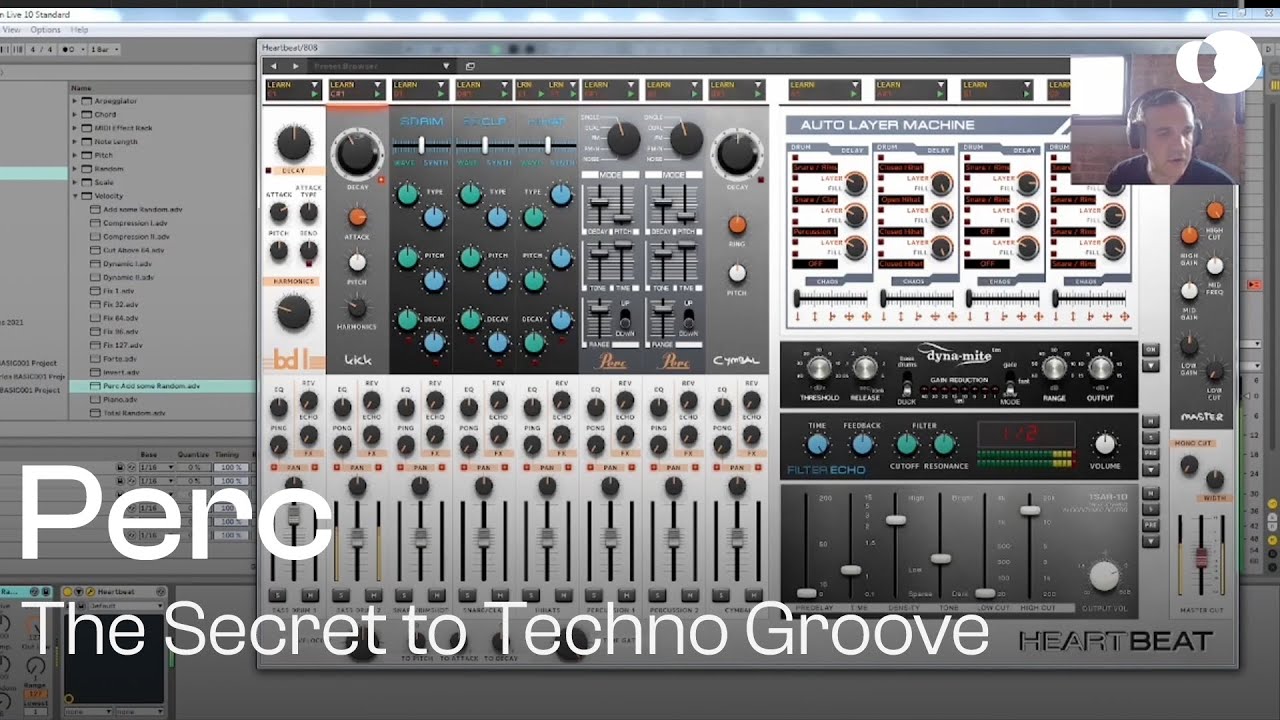
Task: Open the Preset Browser dropdown
Action: point(446,66)
